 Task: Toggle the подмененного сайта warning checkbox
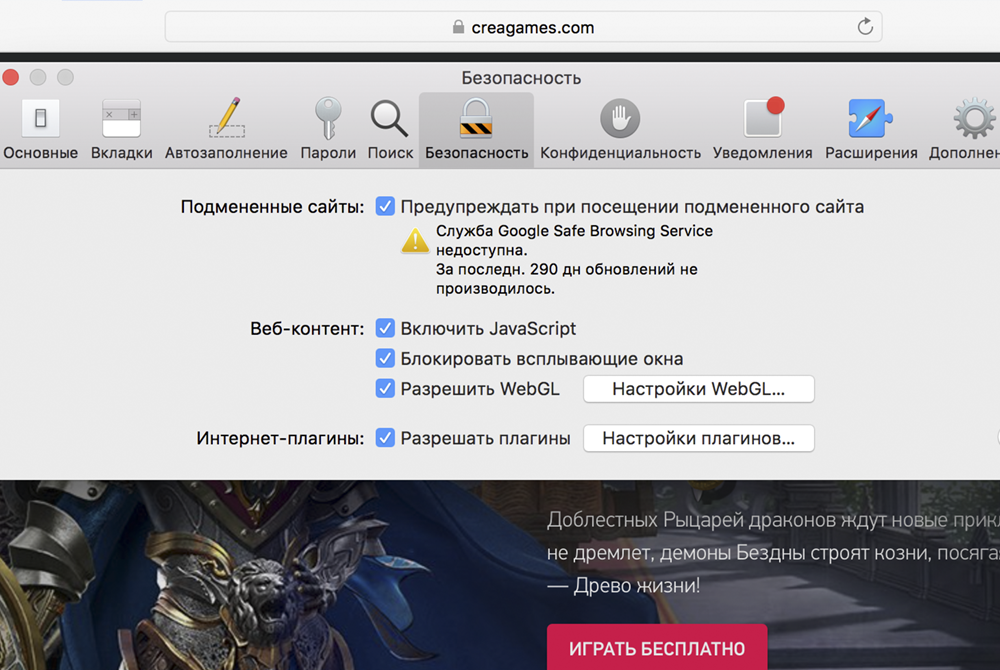385,207
